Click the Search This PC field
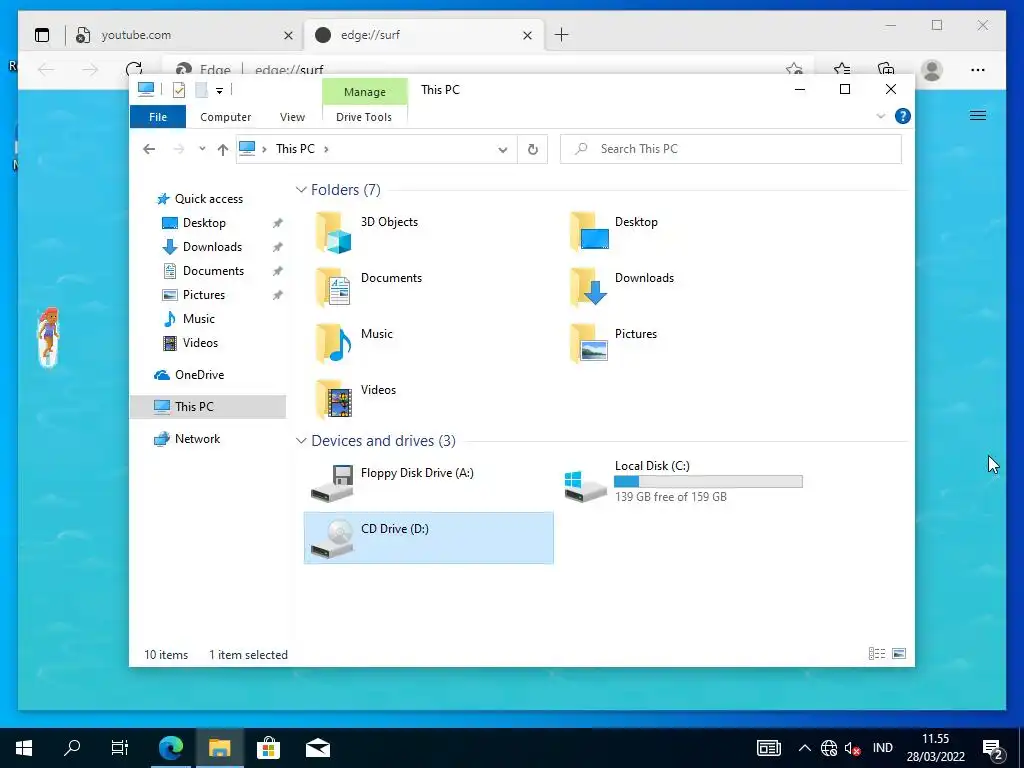1024x768 pixels. [x=731, y=149]
